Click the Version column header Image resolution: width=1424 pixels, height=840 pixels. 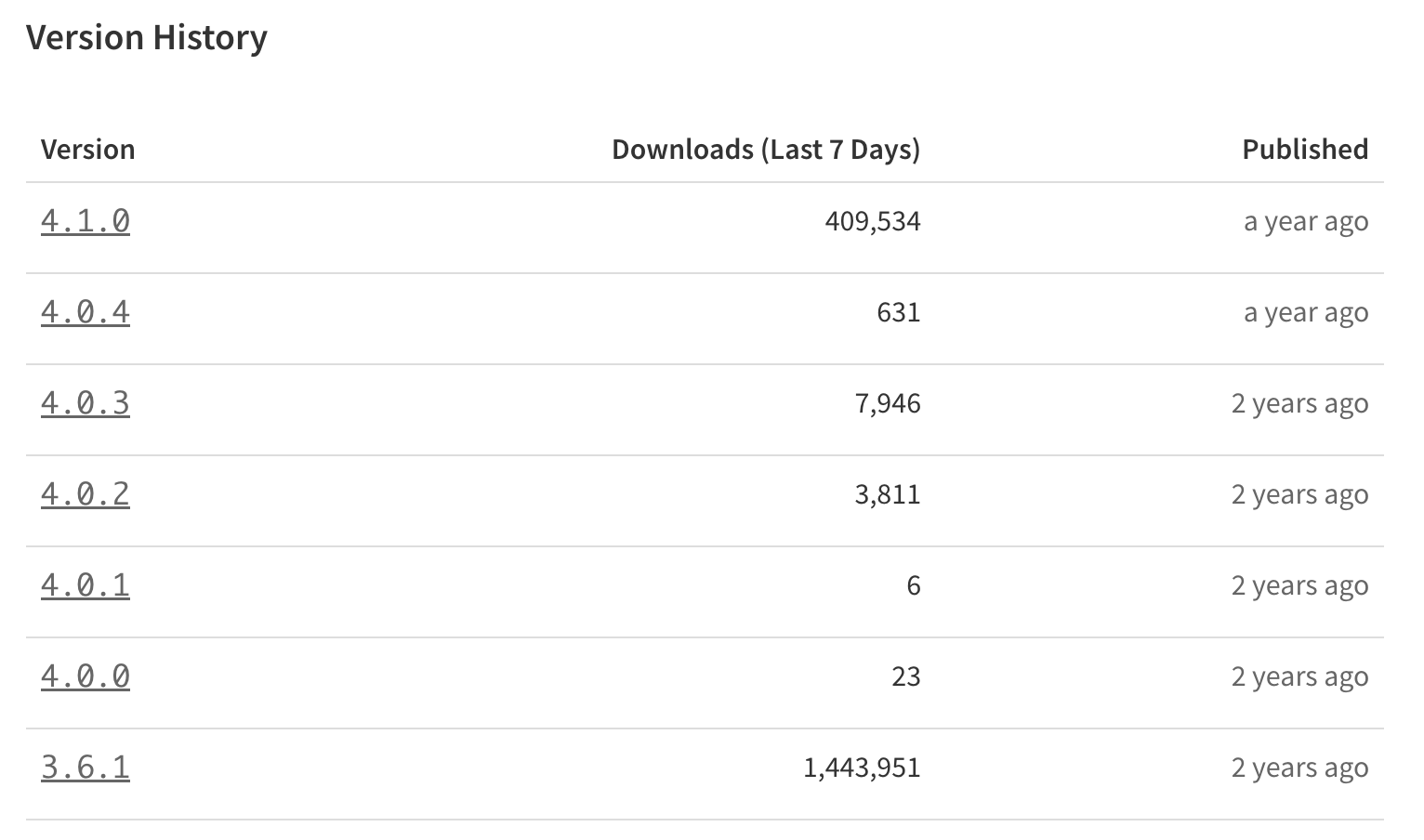point(88,150)
